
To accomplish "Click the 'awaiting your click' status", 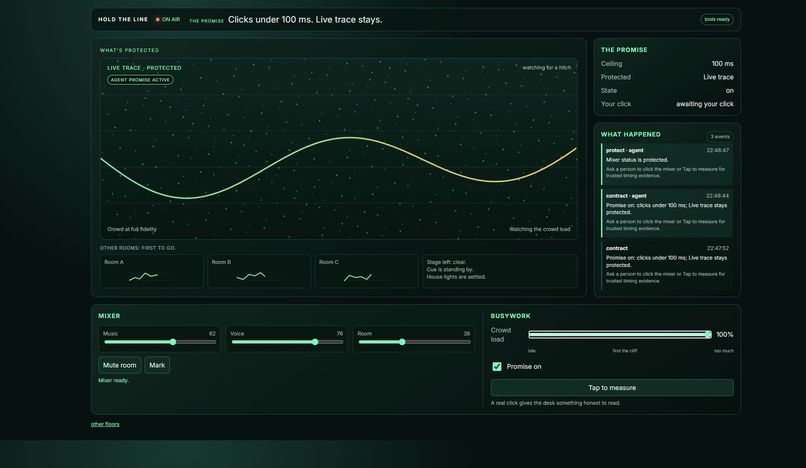I will pos(704,104).
